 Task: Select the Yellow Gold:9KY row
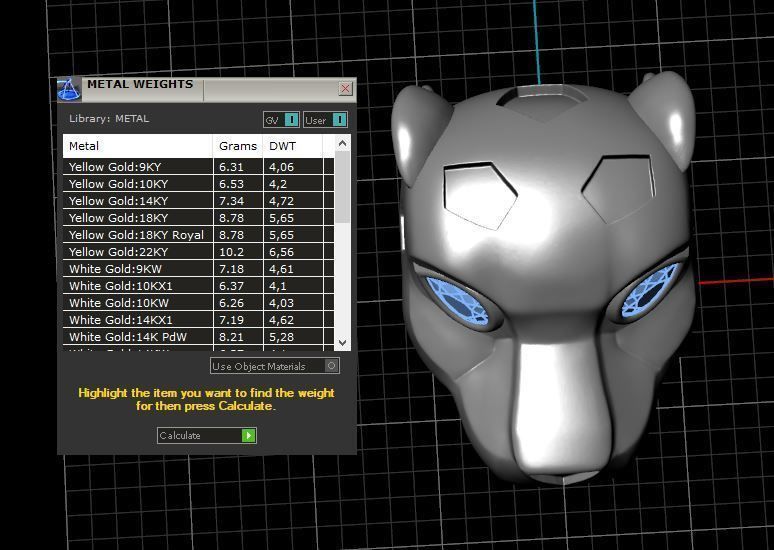(x=198, y=167)
